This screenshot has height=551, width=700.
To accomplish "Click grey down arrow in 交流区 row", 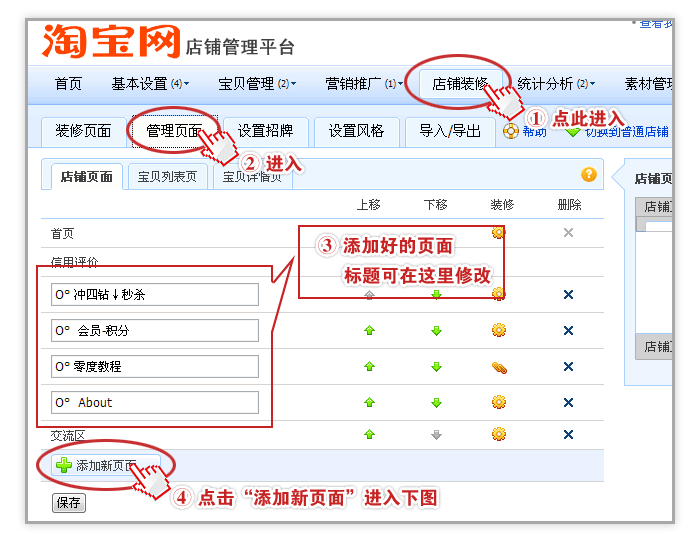I will (x=436, y=434).
